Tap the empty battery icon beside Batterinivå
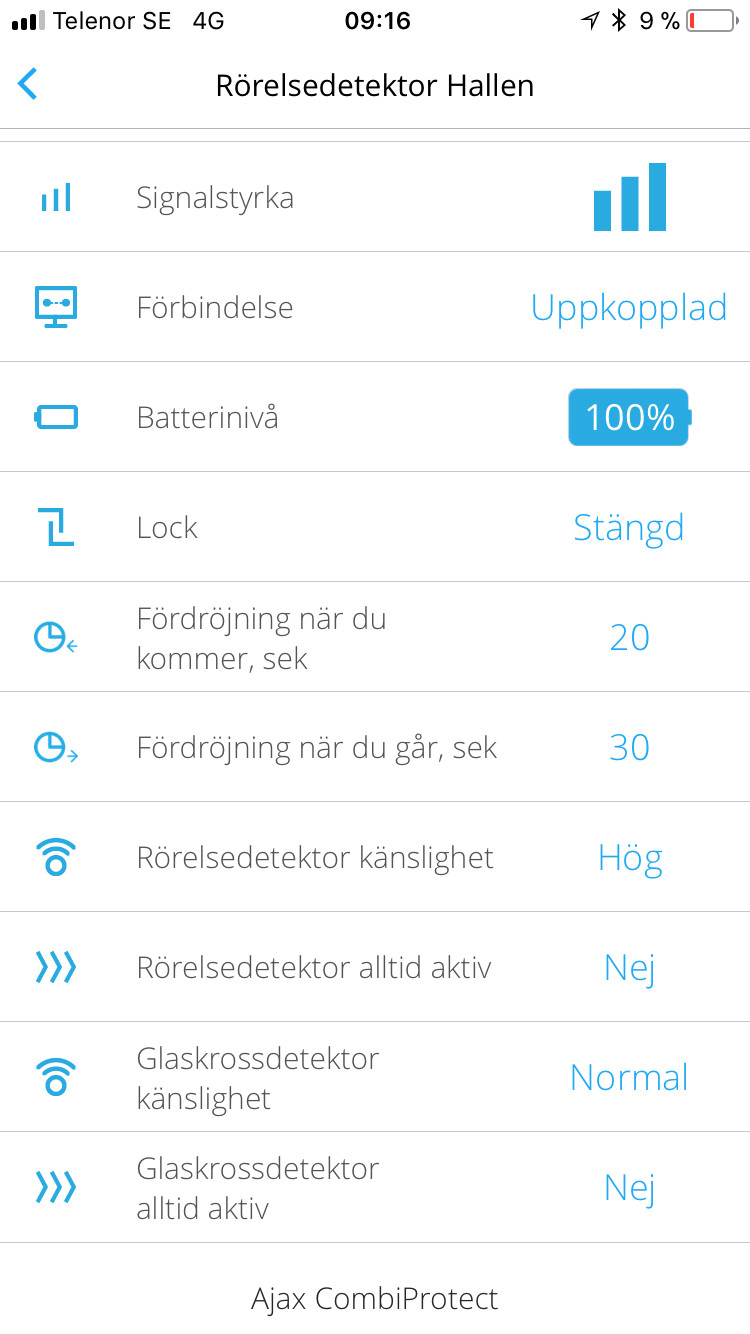The image size is (750, 1334). pos(56,417)
